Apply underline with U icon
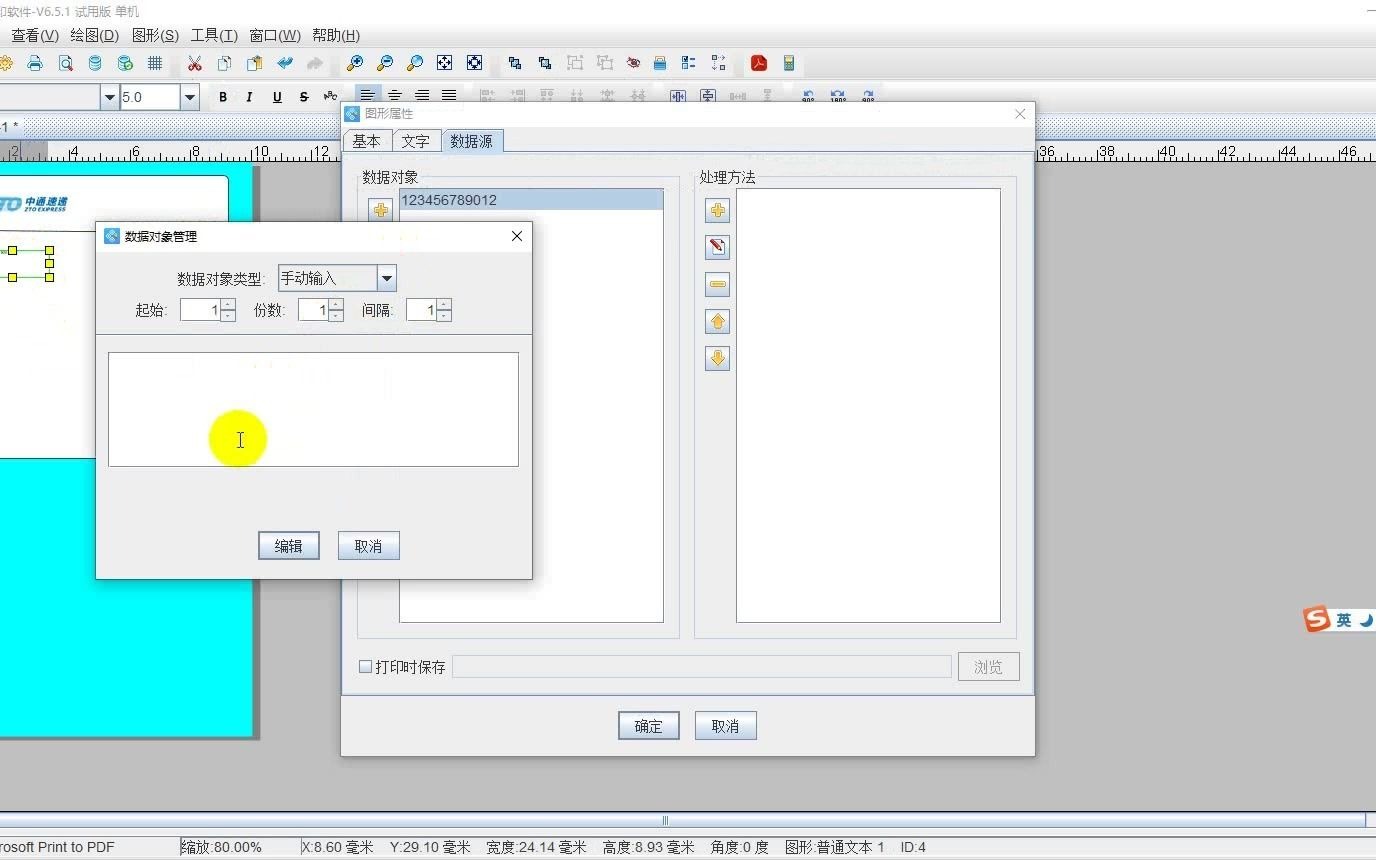This screenshot has height=860, width=1376. point(277,97)
